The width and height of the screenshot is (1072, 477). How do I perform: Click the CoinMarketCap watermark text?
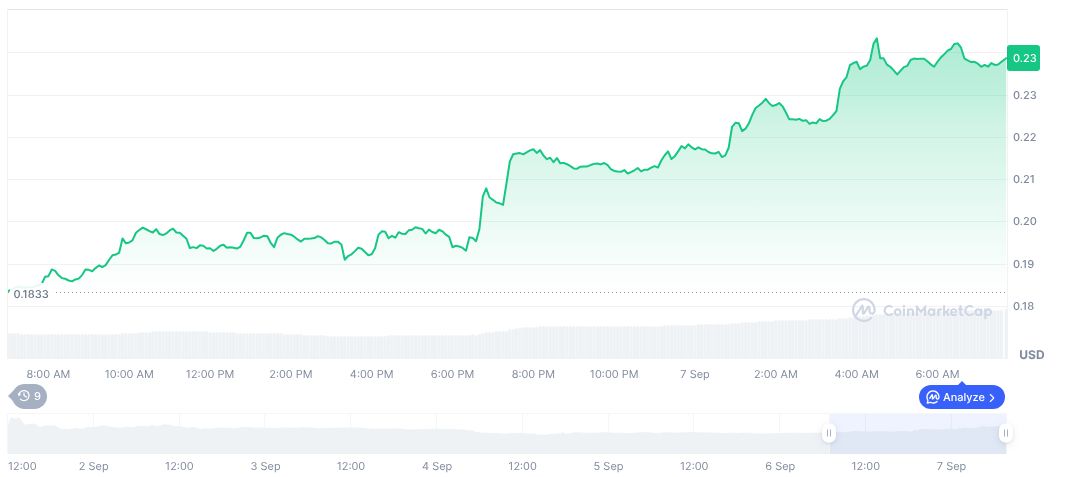937,311
